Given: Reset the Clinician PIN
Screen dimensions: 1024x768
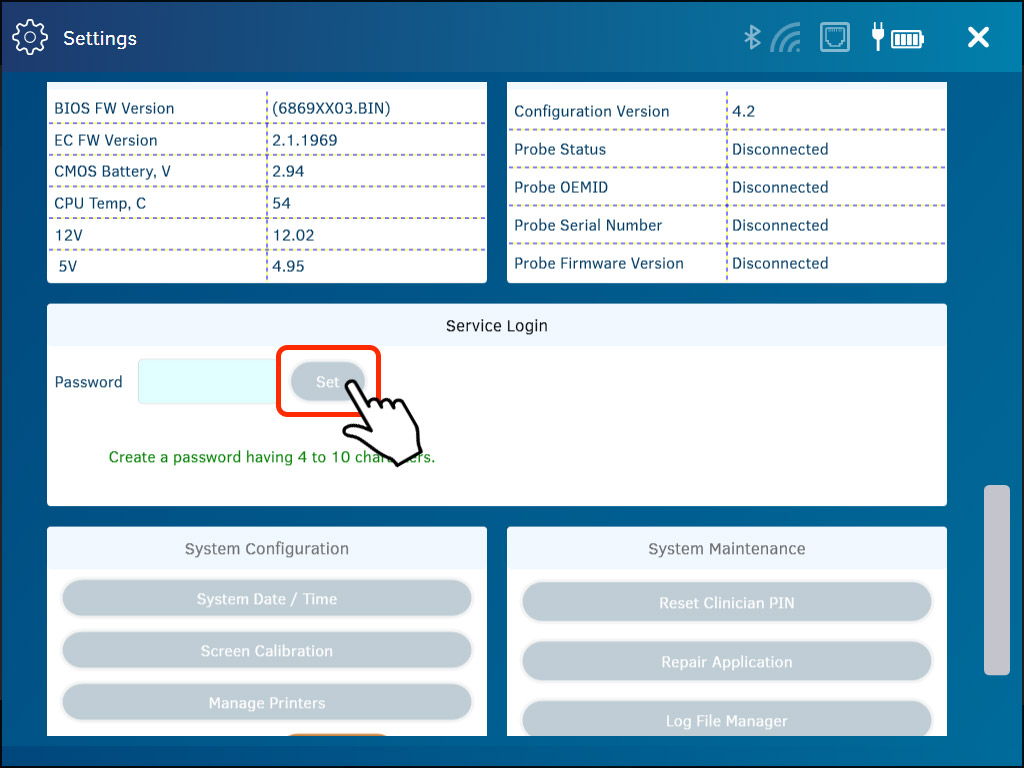Looking at the screenshot, I should [x=726, y=602].
